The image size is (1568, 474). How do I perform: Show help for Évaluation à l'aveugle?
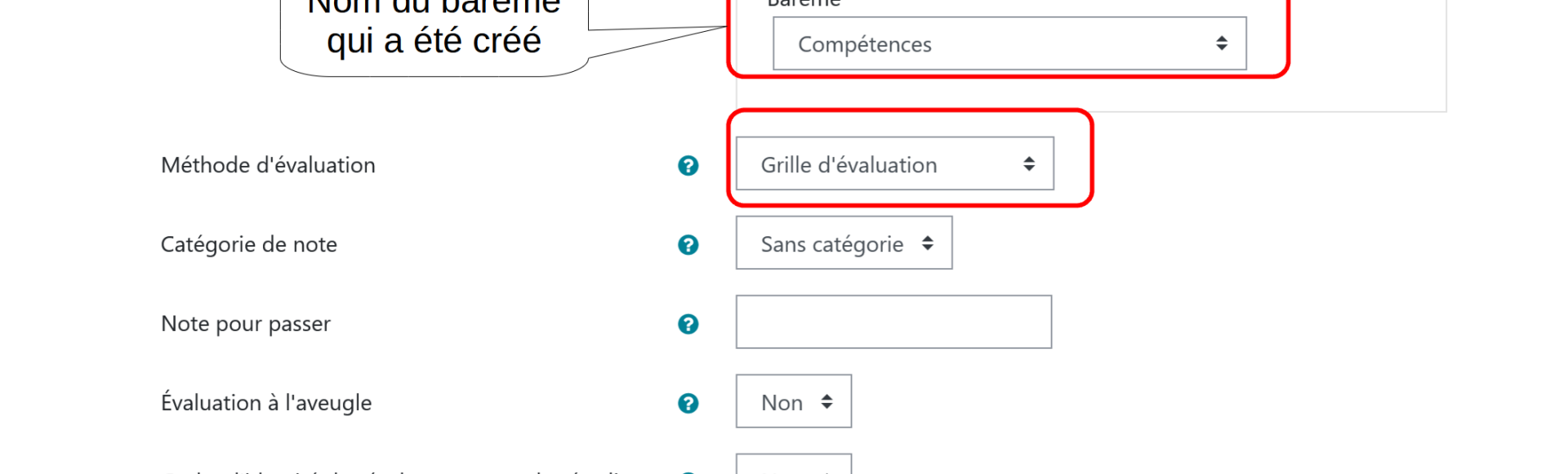coord(688,404)
